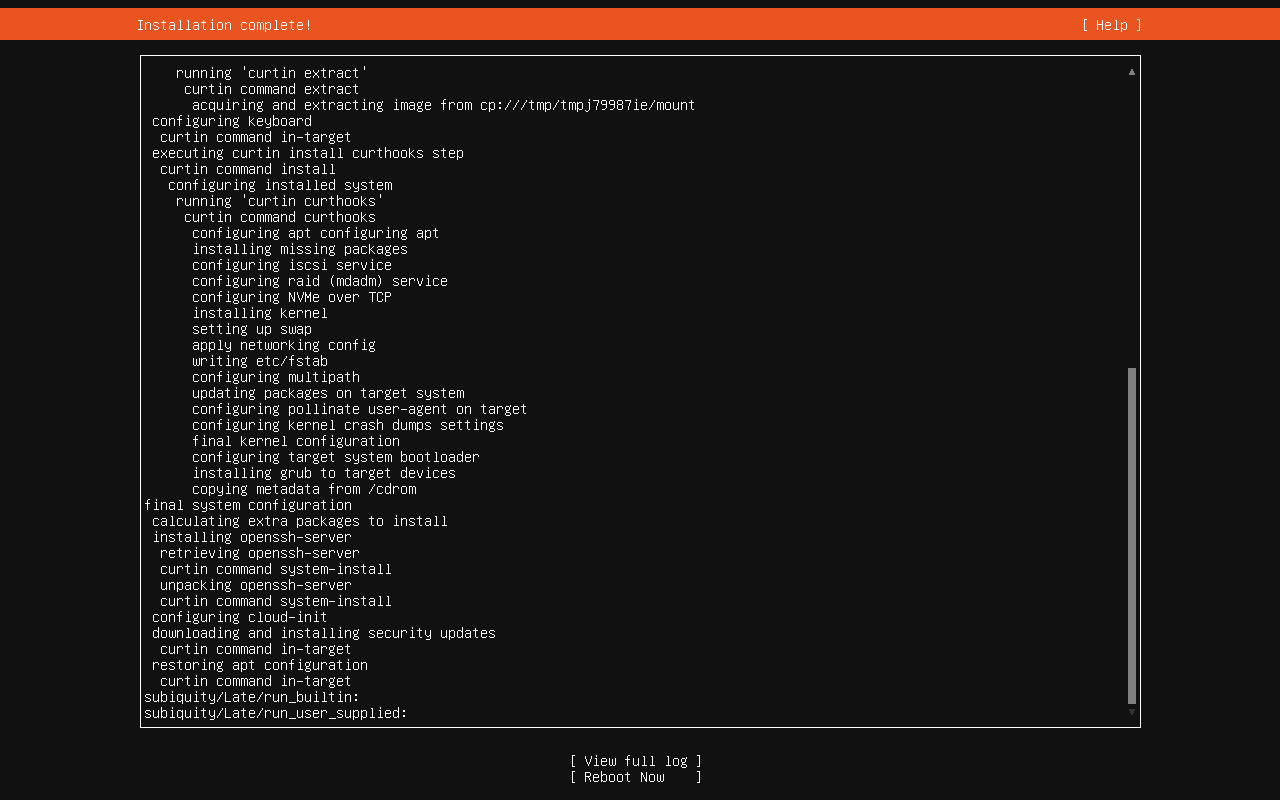1280x800 pixels.
Task: Select line 'acquiring and extracting image from cp:///tmp'
Action: point(444,105)
